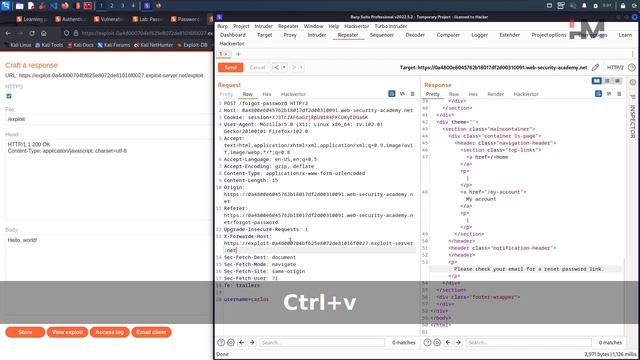Screen dimensions: 640x360
Task: Go back with Firefox back arrow
Action: (x=8, y=33)
